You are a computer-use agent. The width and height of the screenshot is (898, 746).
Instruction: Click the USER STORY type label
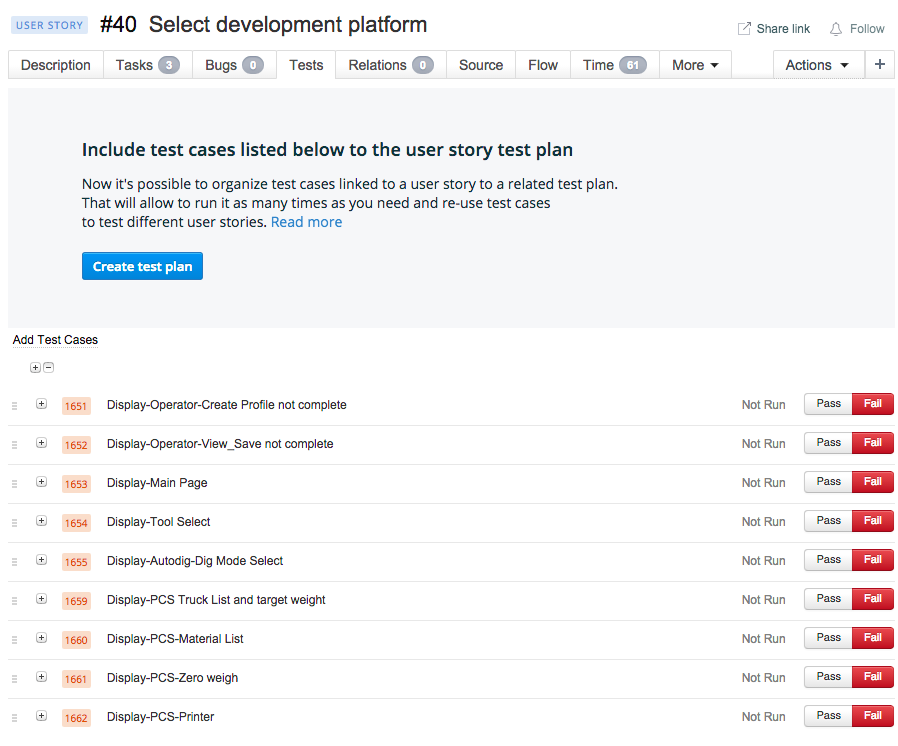point(49,25)
